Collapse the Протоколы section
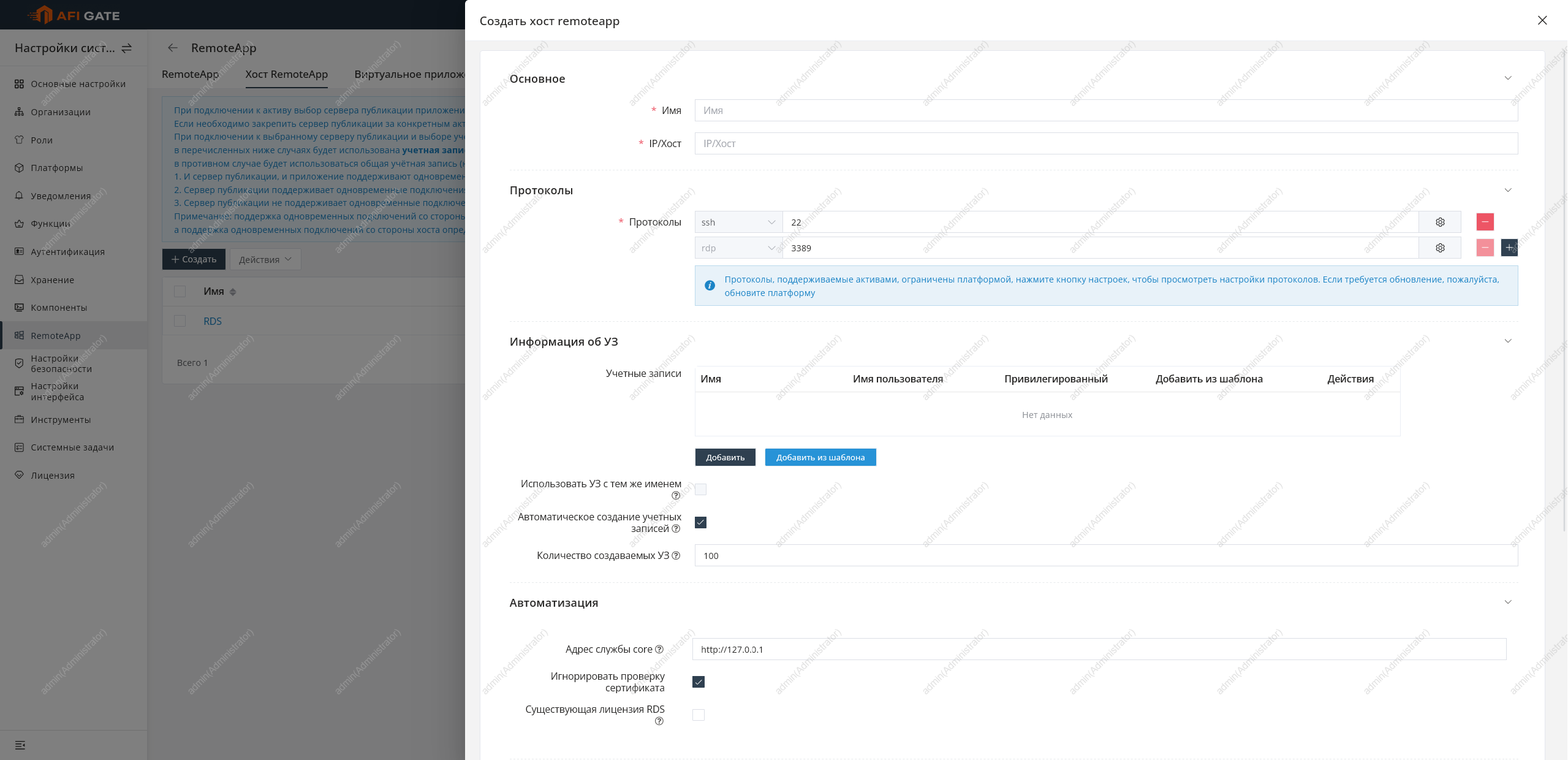The width and height of the screenshot is (1568, 760). click(x=1508, y=190)
